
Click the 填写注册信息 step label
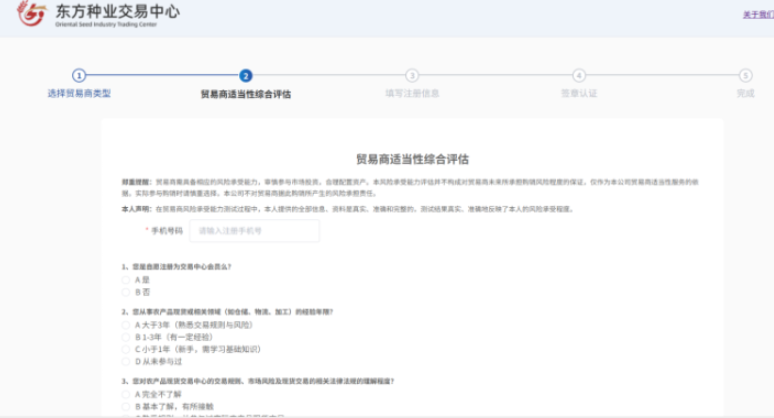(412, 94)
